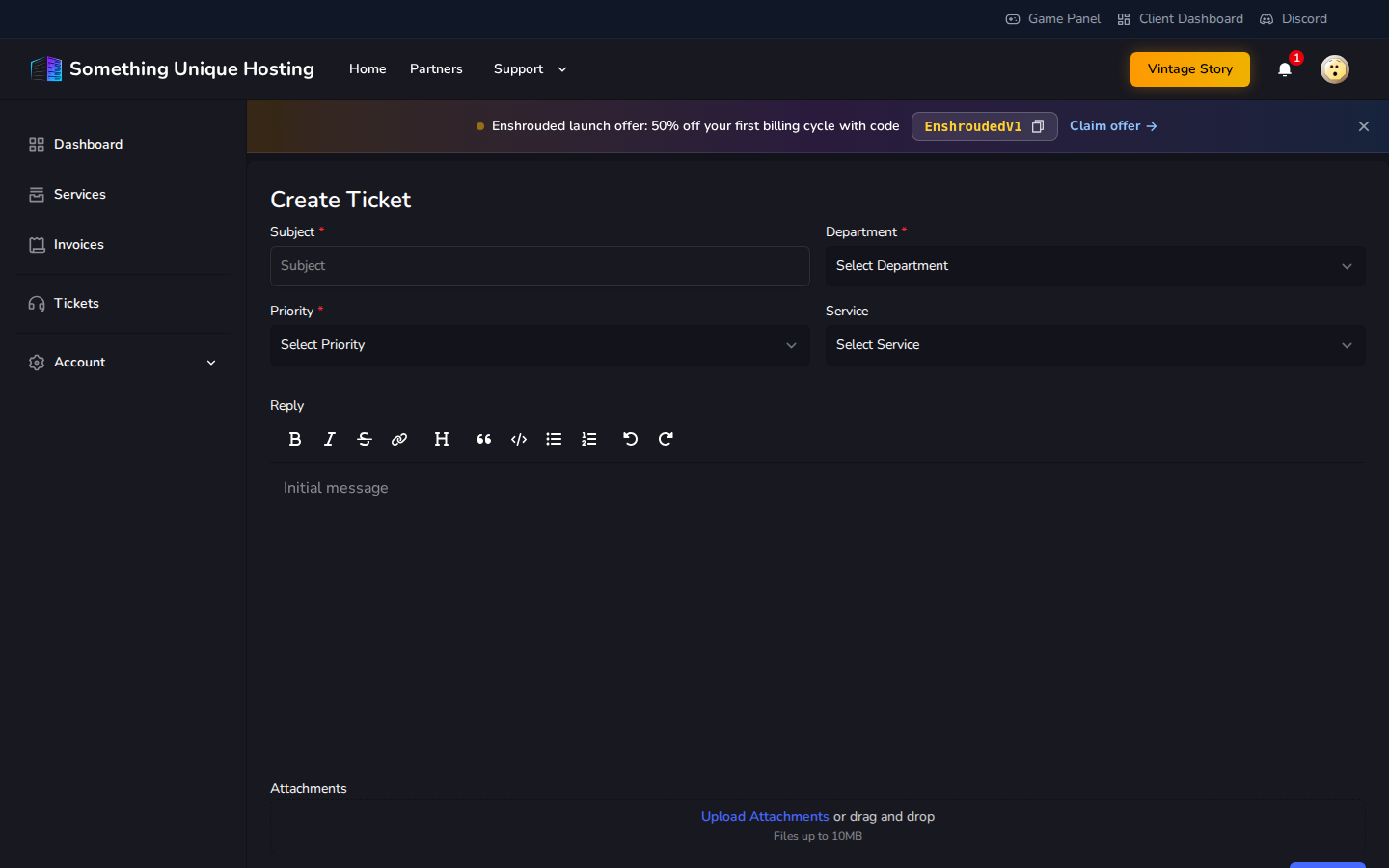The height and width of the screenshot is (868, 1389).
Task: Open the user avatar menu
Action: pyautogui.click(x=1335, y=69)
